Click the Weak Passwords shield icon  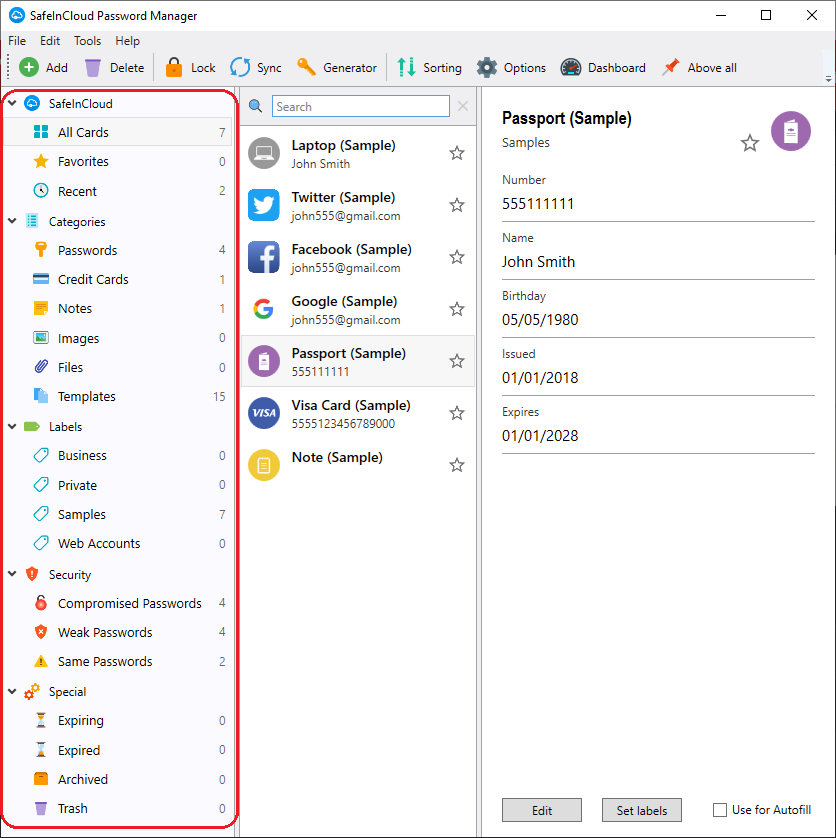(41, 632)
